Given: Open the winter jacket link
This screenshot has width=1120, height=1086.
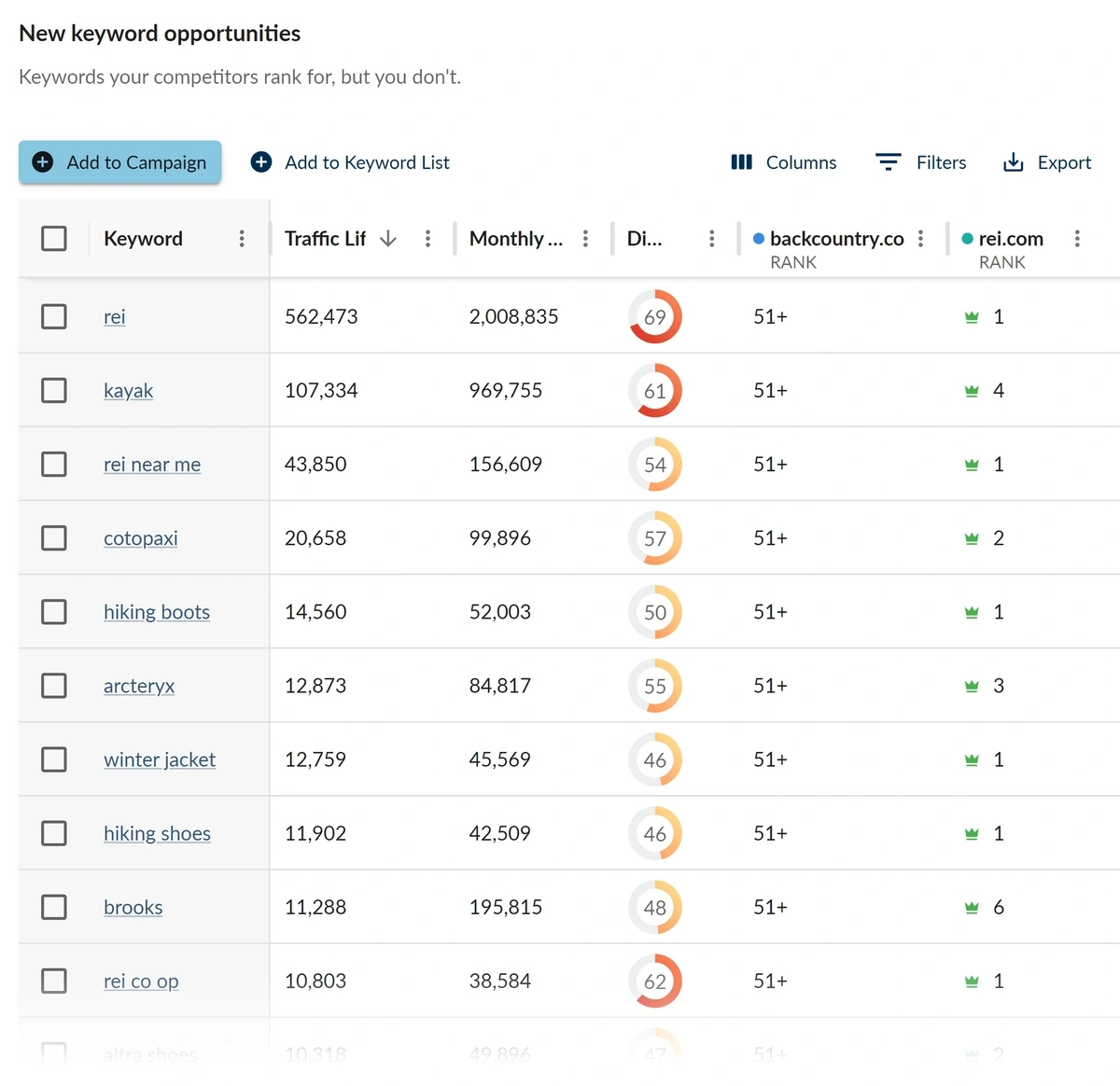Looking at the screenshot, I should [160, 759].
